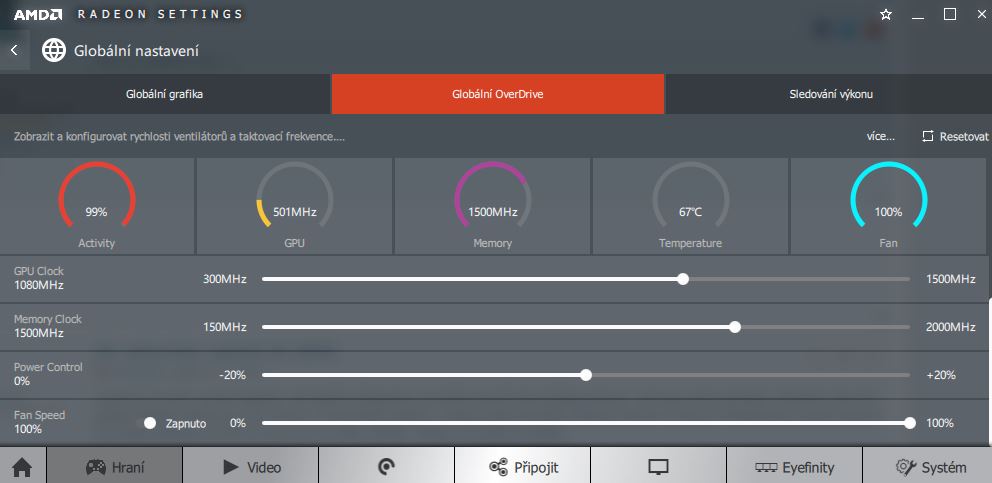Click the globe icon beside Globální nastavení
This screenshot has width=992, height=483.
(x=54, y=51)
